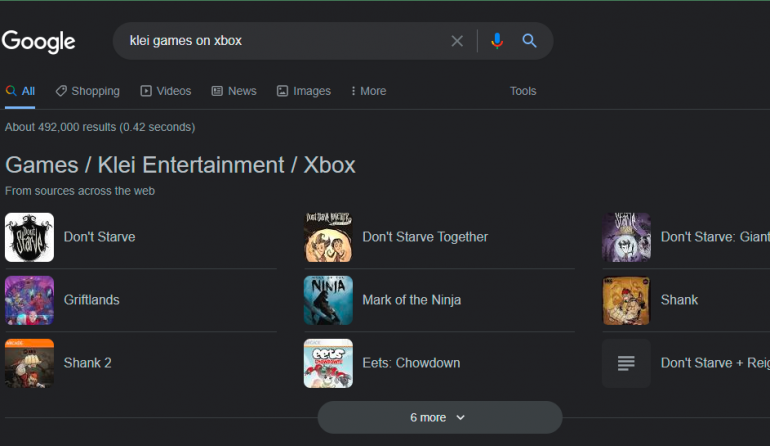Open the search Tools options

523,91
